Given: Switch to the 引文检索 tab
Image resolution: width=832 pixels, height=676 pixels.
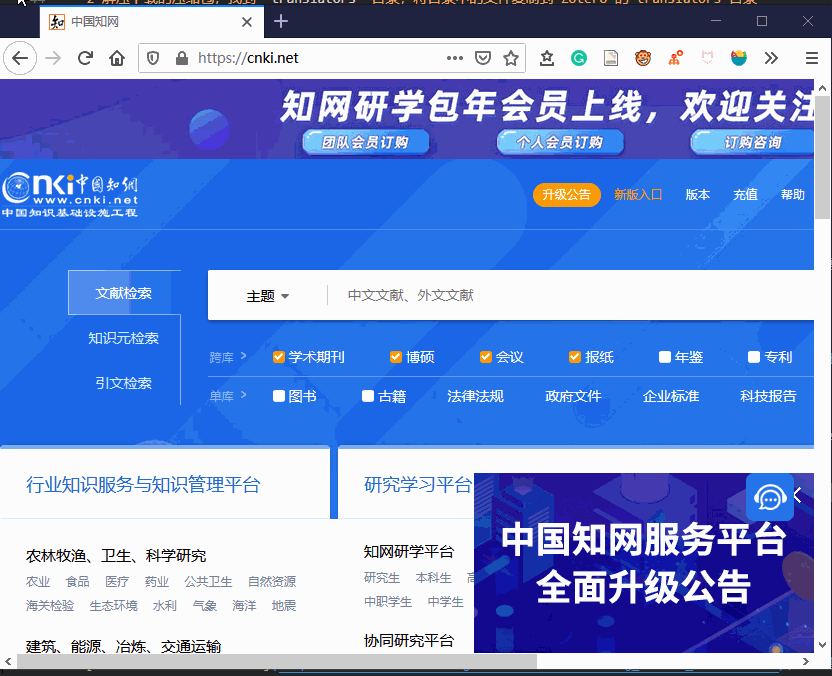Looking at the screenshot, I should [124, 383].
